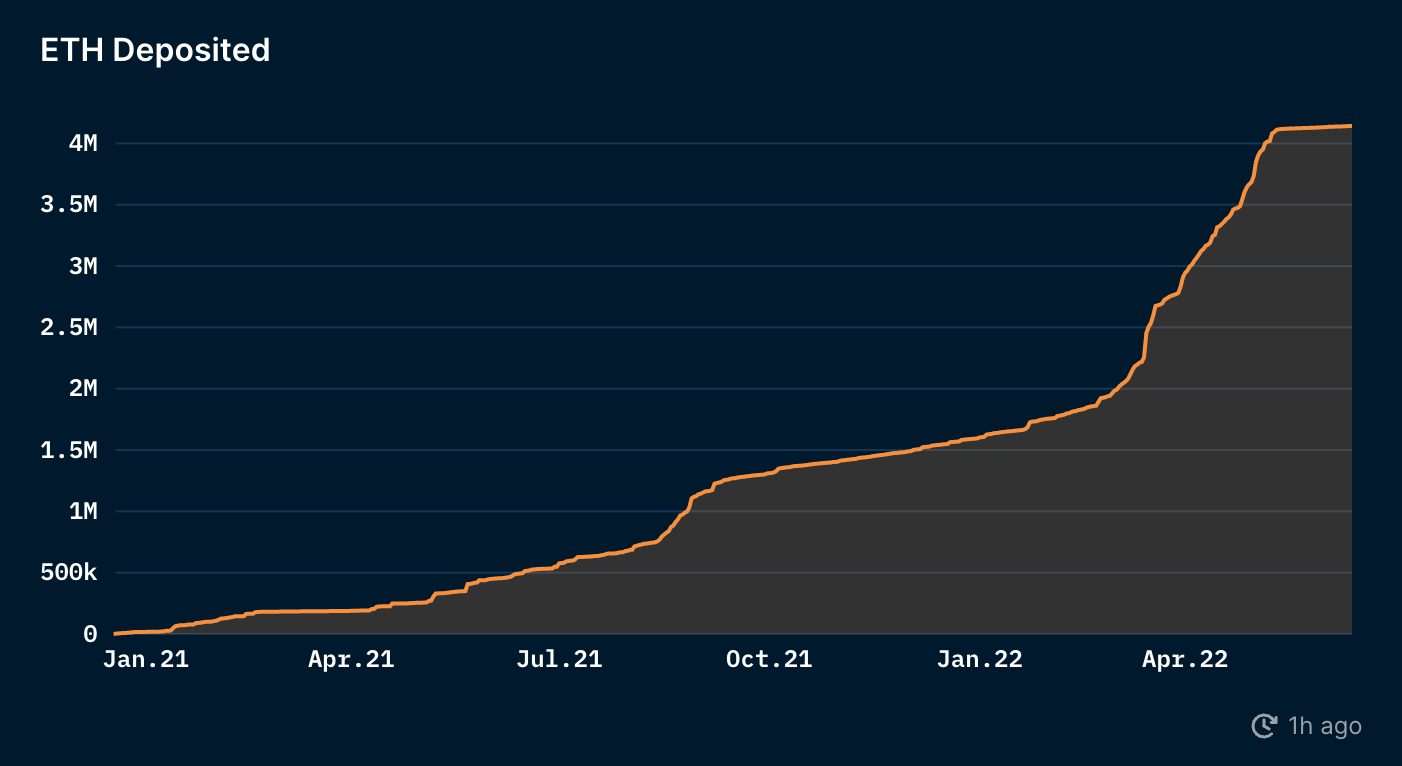The height and width of the screenshot is (766, 1402).
Task: Click the "1h ago" last-updated text
Action: point(1324,726)
